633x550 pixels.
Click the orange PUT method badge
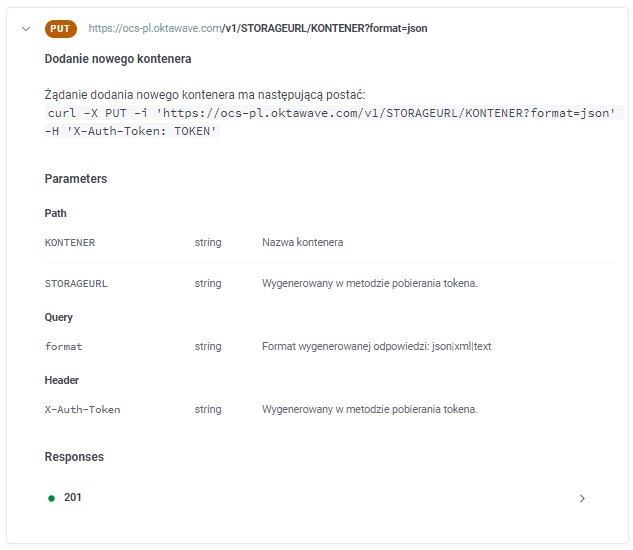click(x=61, y=29)
